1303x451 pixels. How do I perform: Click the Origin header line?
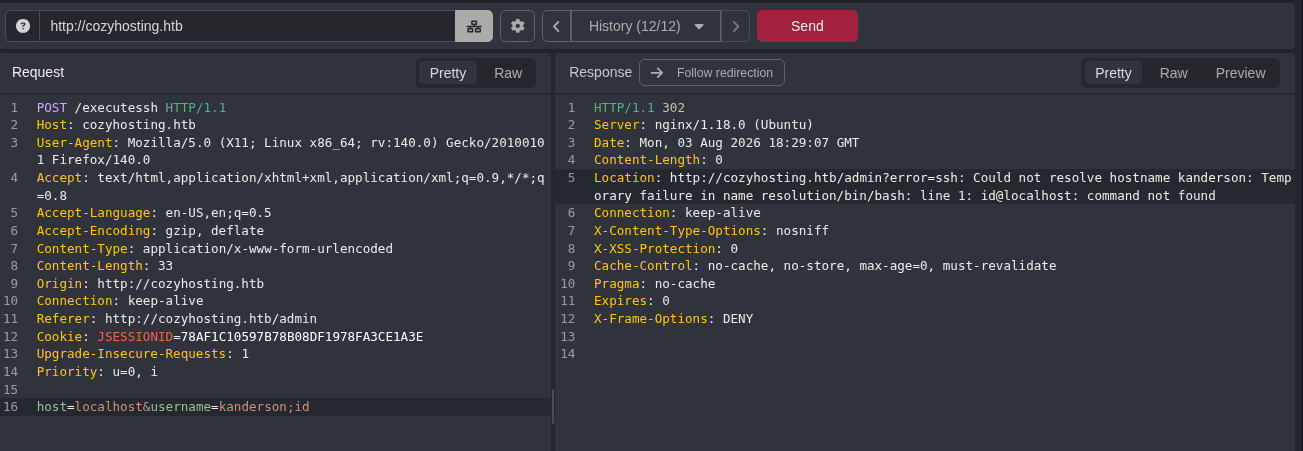pyautogui.click(x=150, y=283)
